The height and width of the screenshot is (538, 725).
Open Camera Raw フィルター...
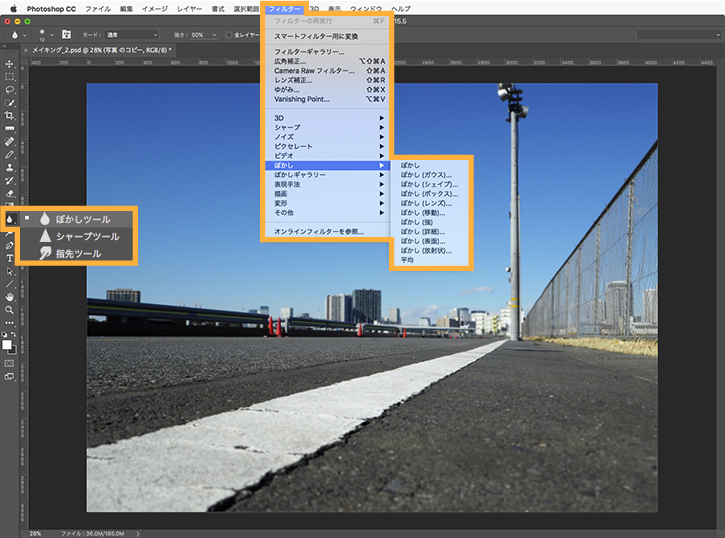tap(329, 71)
